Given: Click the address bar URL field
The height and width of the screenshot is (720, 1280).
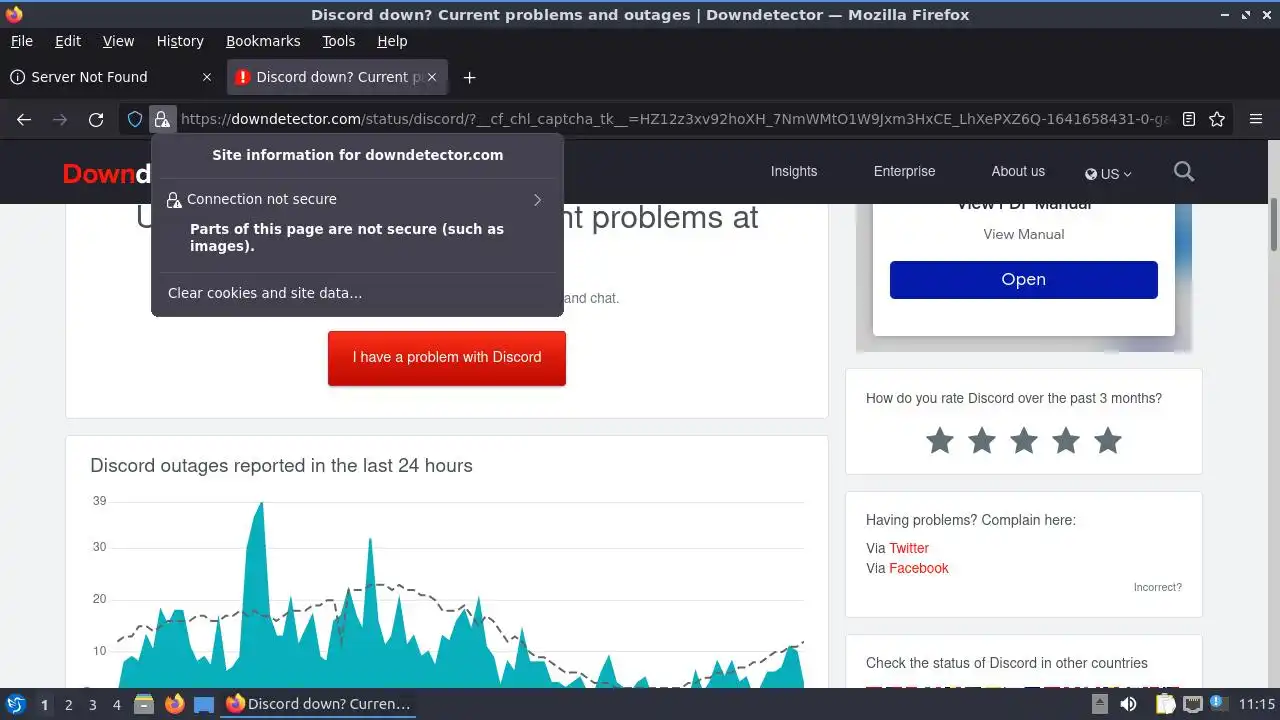Looking at the screenshot, I should pyautogui.click(x=675, y=119).
